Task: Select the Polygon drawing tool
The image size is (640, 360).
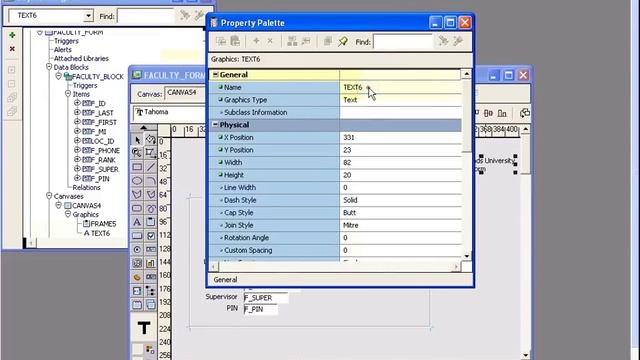Action: 137,194
